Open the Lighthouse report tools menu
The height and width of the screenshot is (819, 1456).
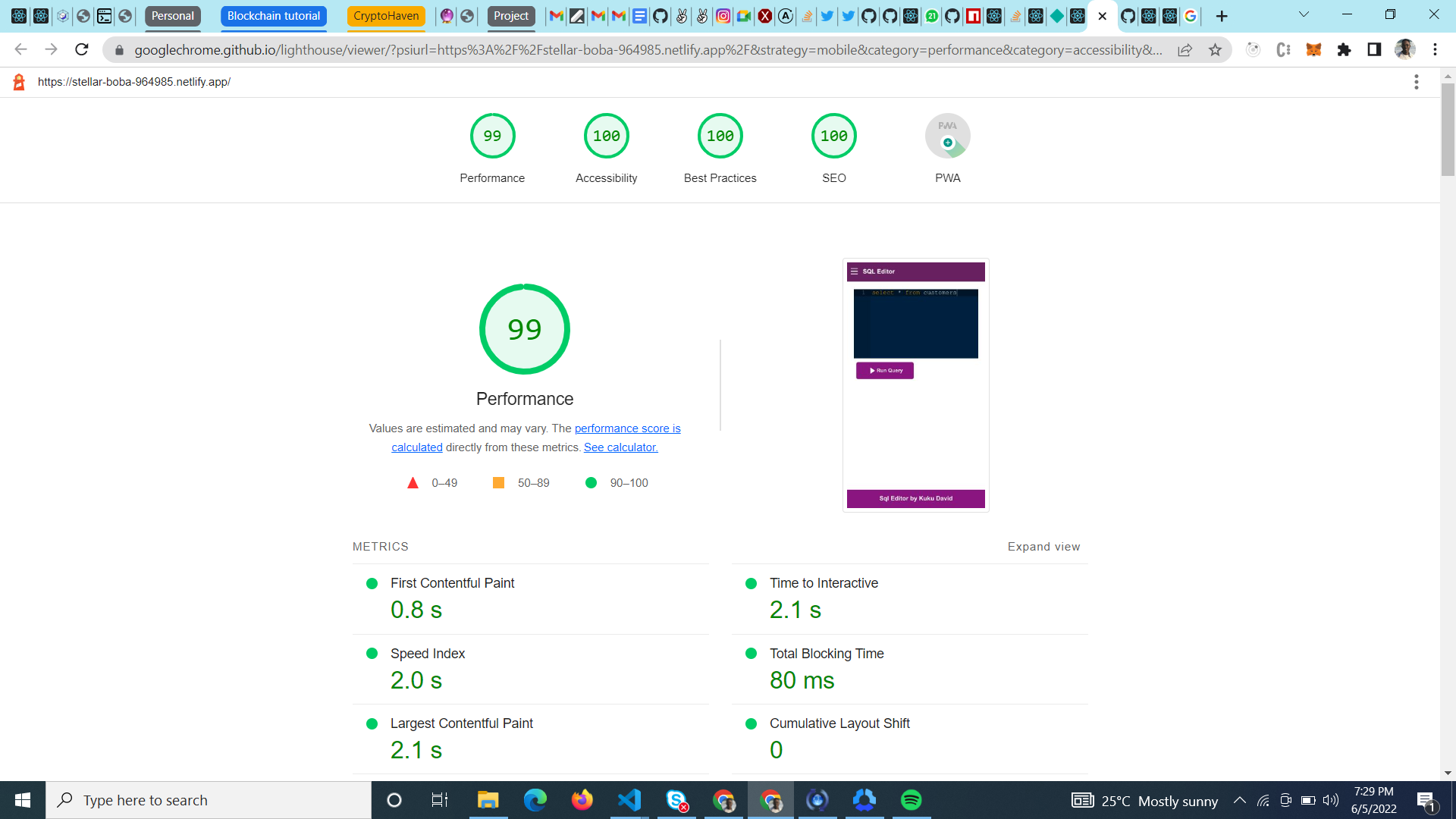tap(1416, 82)
